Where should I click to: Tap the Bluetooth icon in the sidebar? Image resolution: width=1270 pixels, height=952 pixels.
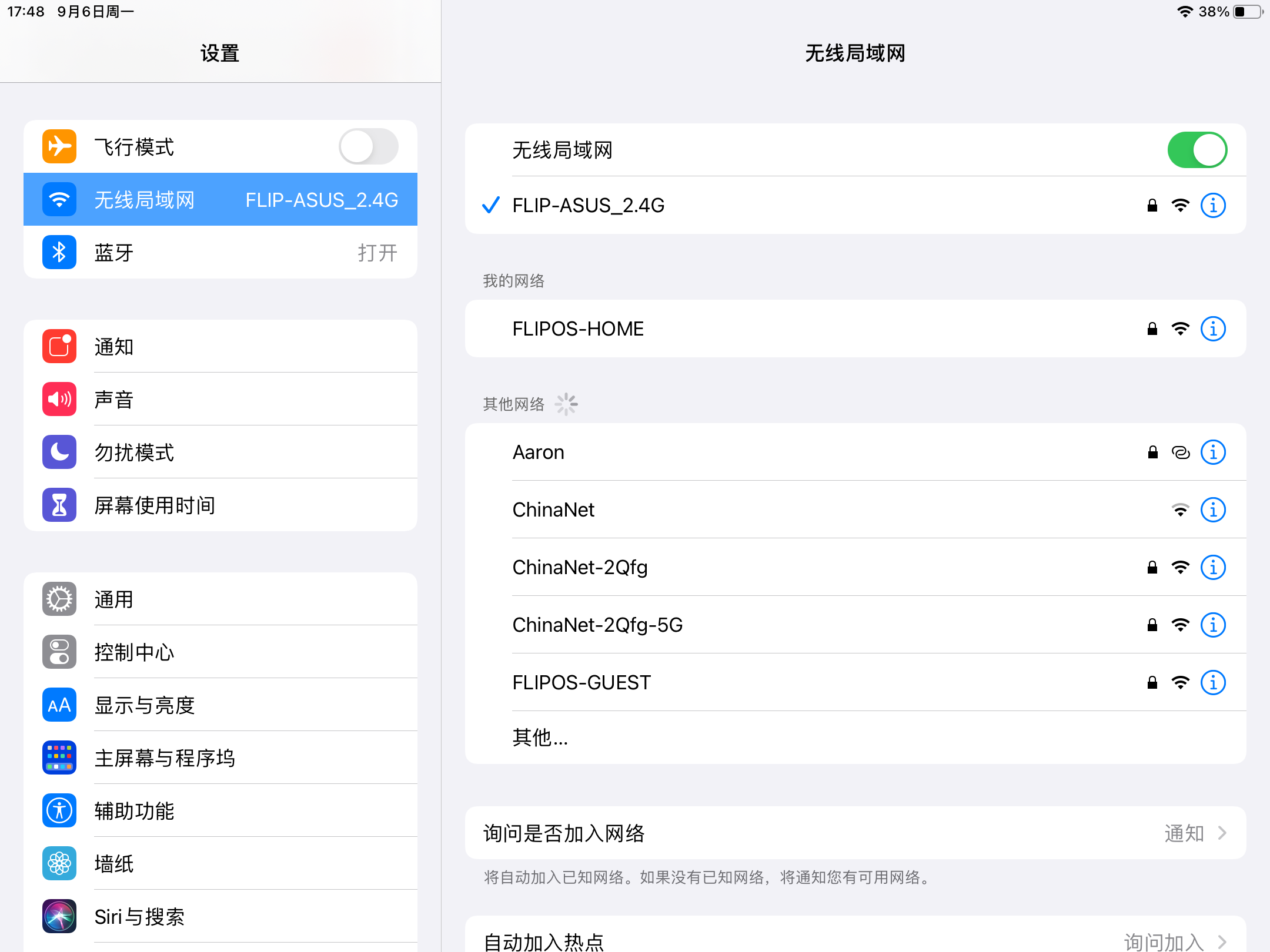click(59, 252)
